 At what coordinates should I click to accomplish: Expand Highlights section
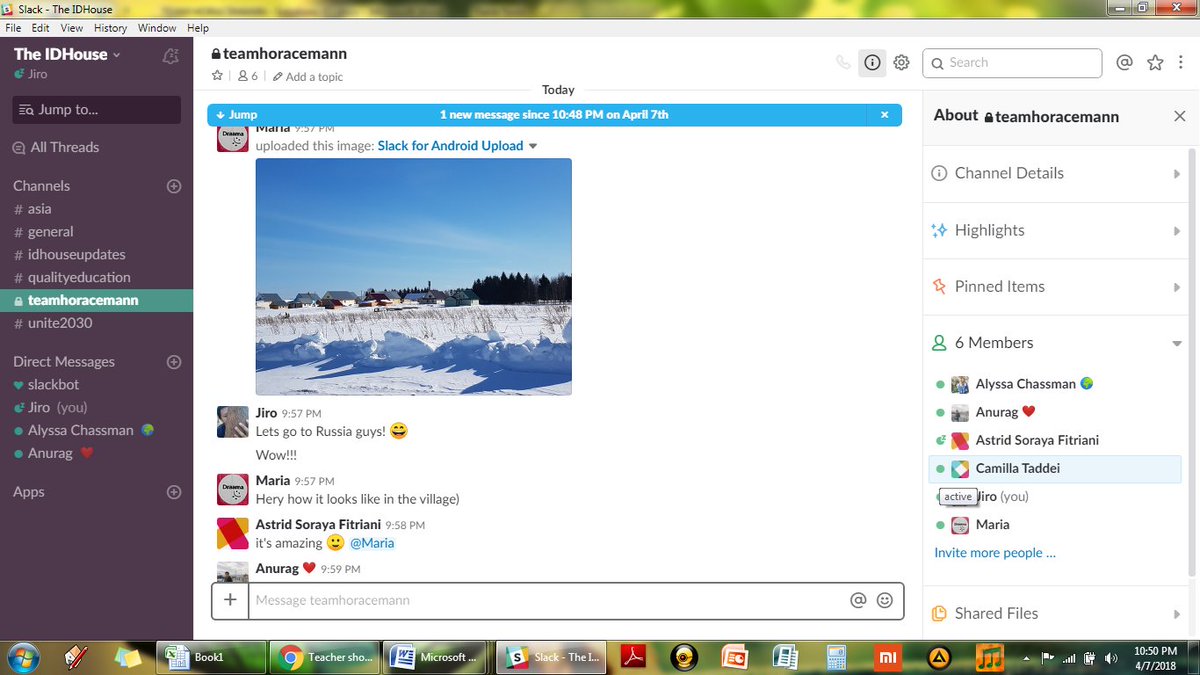click(x=1055, y=230)
